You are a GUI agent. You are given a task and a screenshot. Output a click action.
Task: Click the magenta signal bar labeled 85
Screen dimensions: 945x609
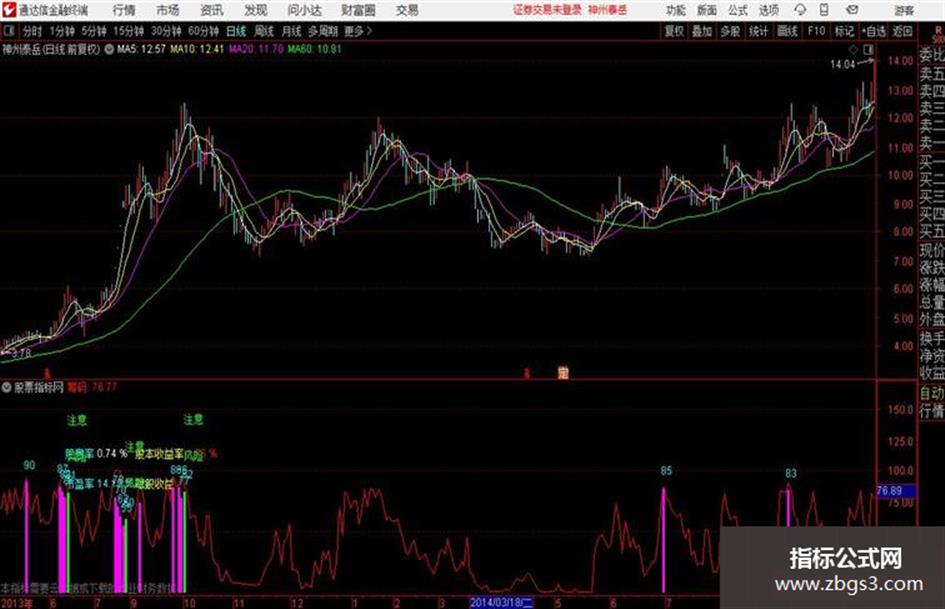point(664,540)
